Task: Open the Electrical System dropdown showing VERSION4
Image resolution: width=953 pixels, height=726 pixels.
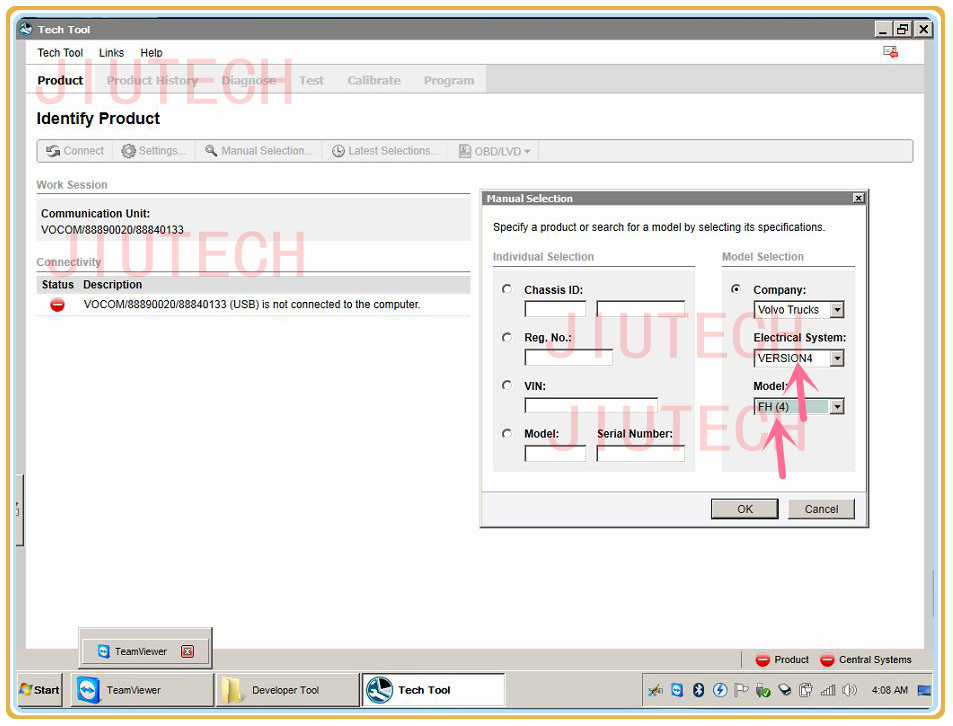Action: tap(838, 359)
